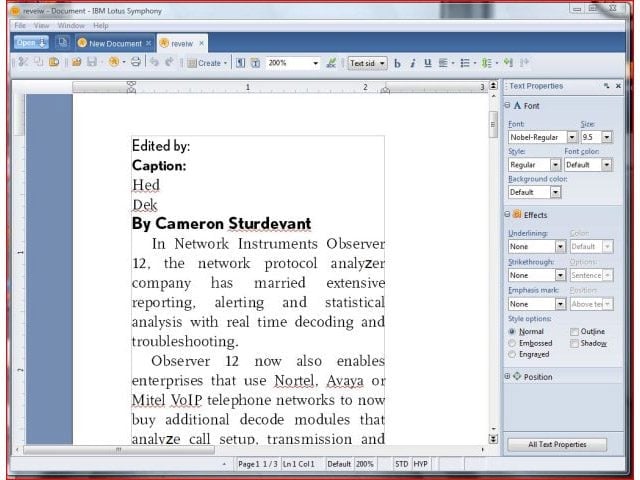Open the File menu
This screenshot has width=640, height=480.
click(x=20, y=26)
